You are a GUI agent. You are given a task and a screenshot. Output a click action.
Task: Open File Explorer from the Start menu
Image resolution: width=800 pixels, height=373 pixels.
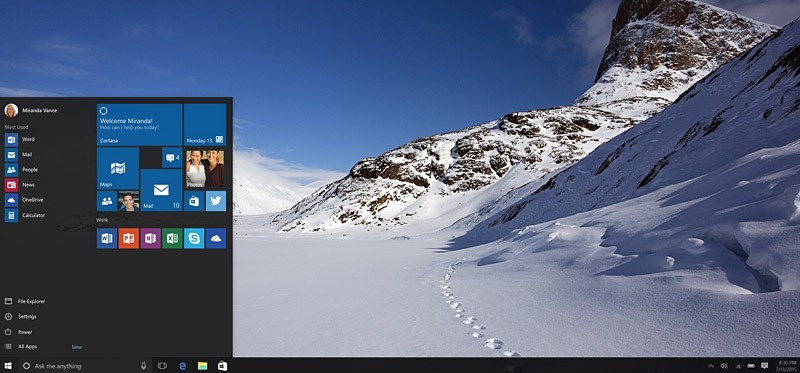25,302
